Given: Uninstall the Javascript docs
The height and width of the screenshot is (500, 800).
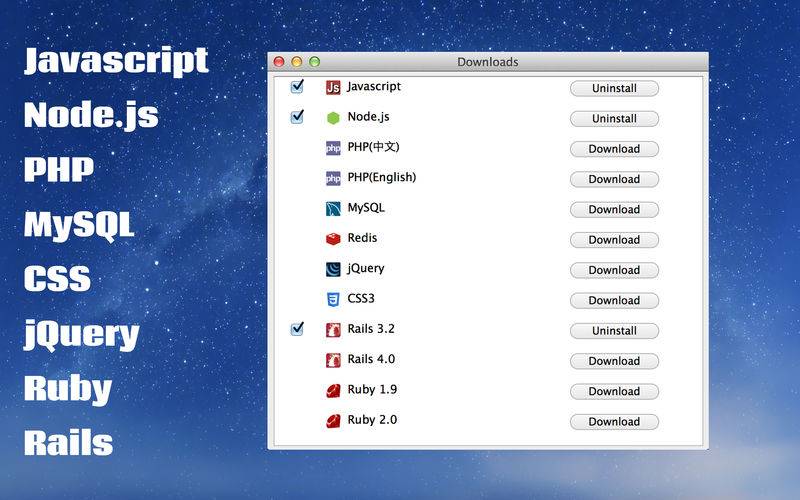Looking at the screenshot, I should pyautogui.click(x=614, y=88).
